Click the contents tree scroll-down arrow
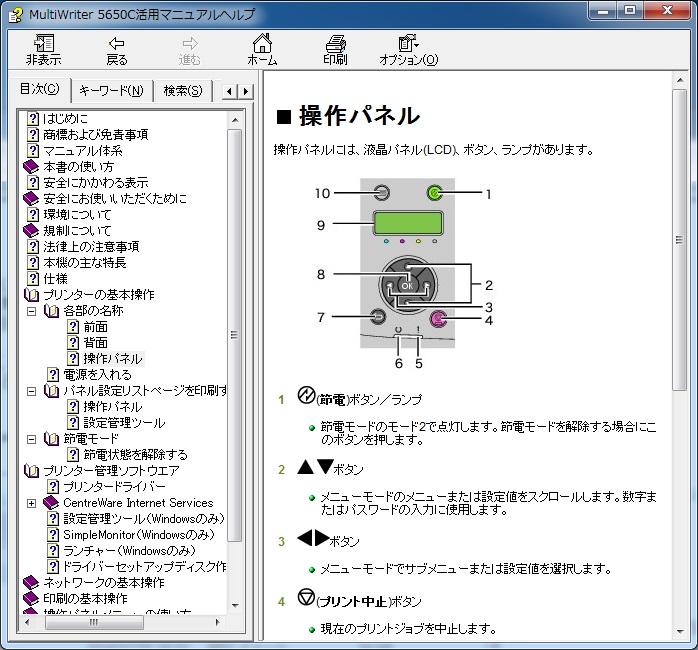Image resolution: width=698 pixels, height=650 pixels. click(x=235, y=605)
